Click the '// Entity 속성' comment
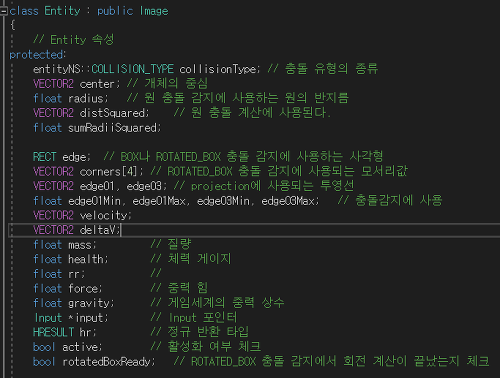 (74, 40)
